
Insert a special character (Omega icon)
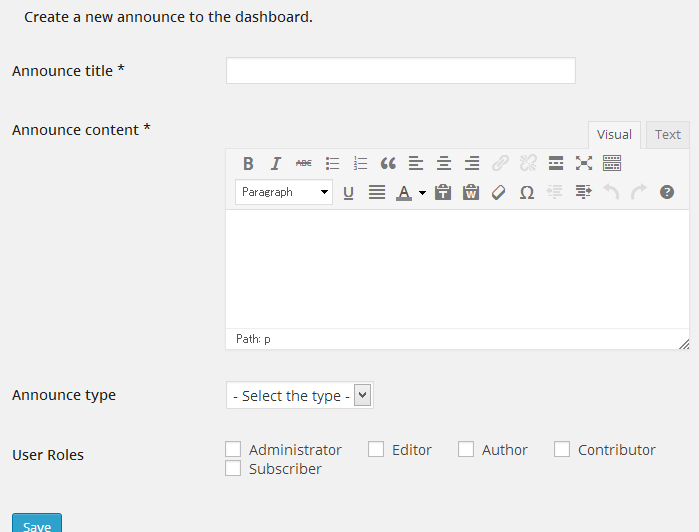click(527, 193)
